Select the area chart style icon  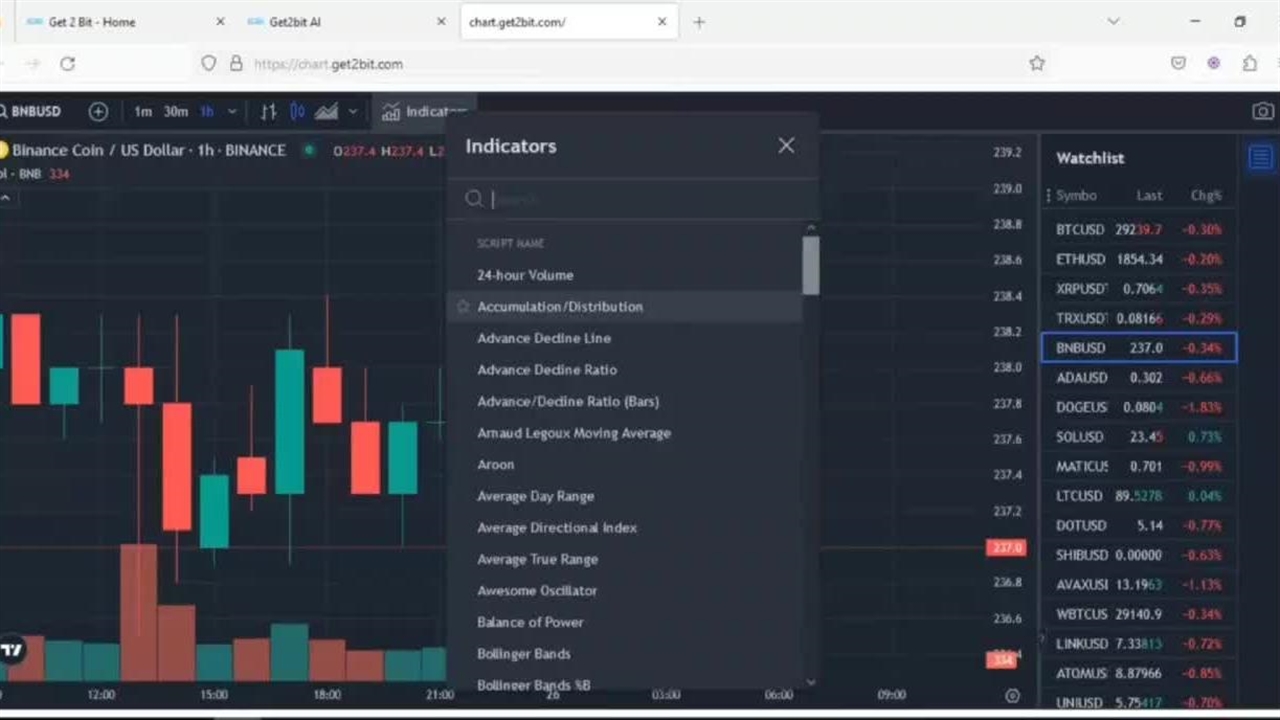pyautogui.click(x=326, y=112)
